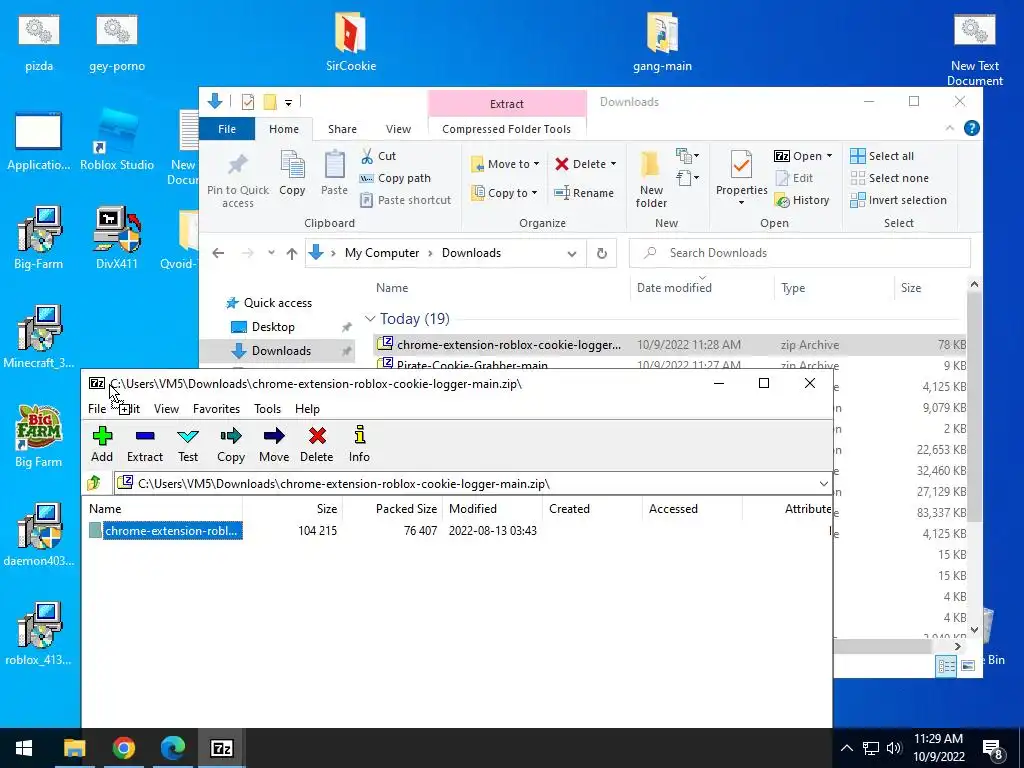This screenshot has width=1024, height=768.
Task: Open the View menu in 7-Zip
Action: tap(167, 409)
